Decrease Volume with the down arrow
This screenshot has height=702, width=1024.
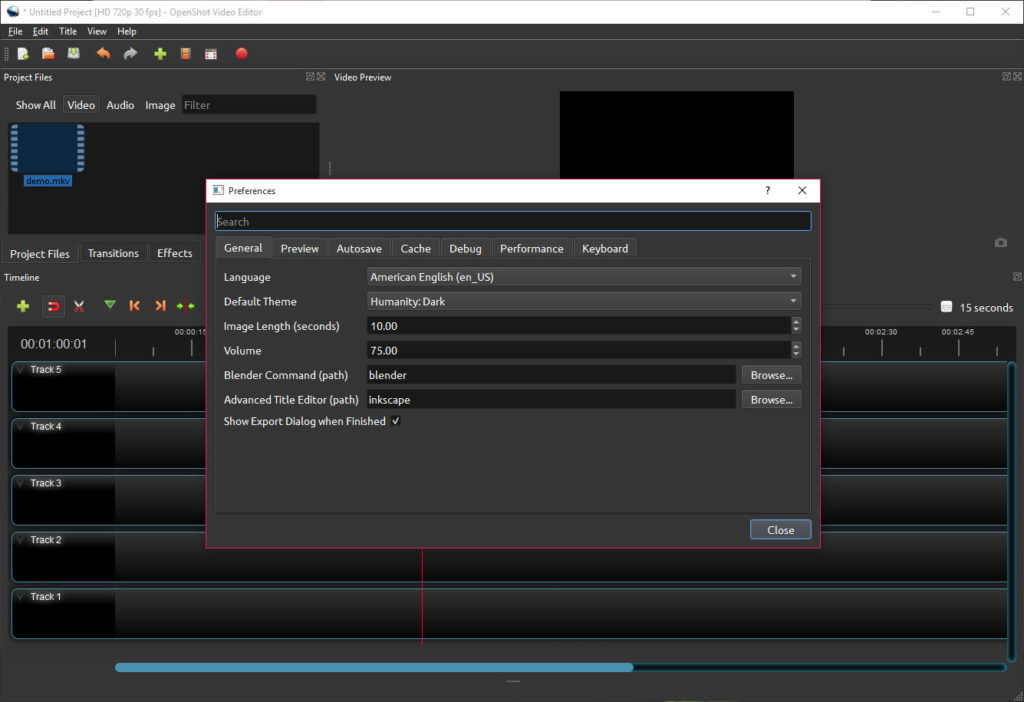tap(795, 355)
